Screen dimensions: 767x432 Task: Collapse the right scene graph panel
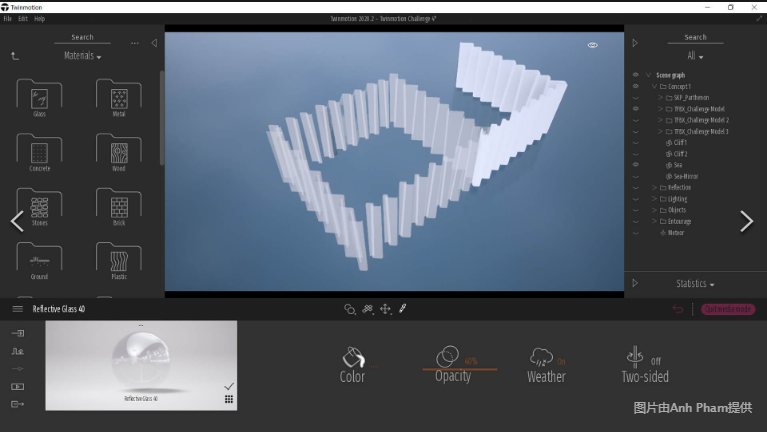635,43
